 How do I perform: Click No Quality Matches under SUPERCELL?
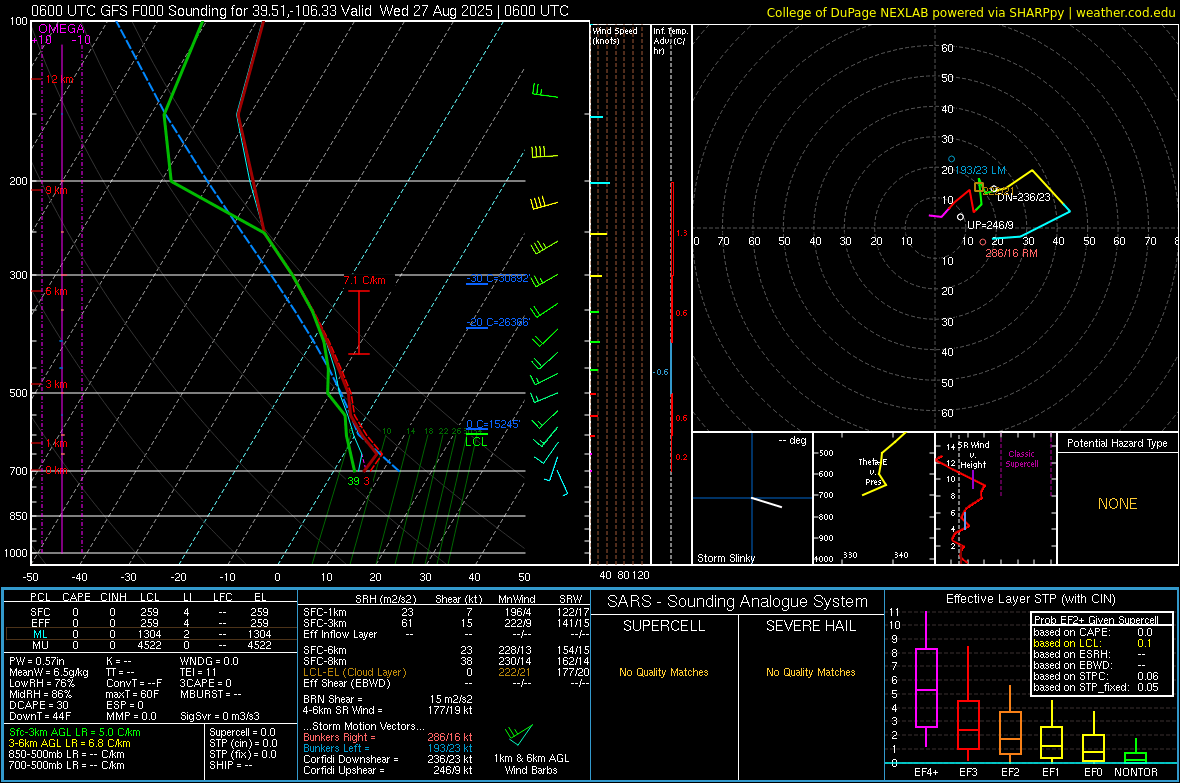click(664, 672)
